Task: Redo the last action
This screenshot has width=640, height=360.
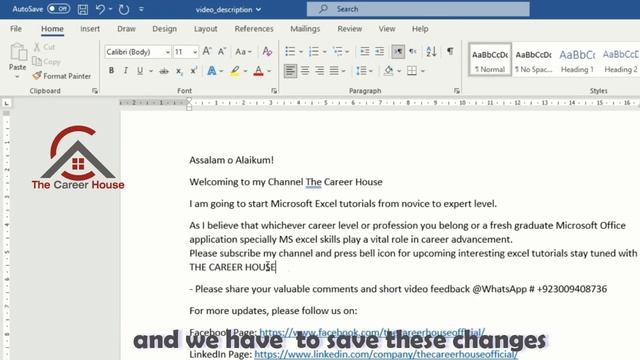Action: coord(124,9)
